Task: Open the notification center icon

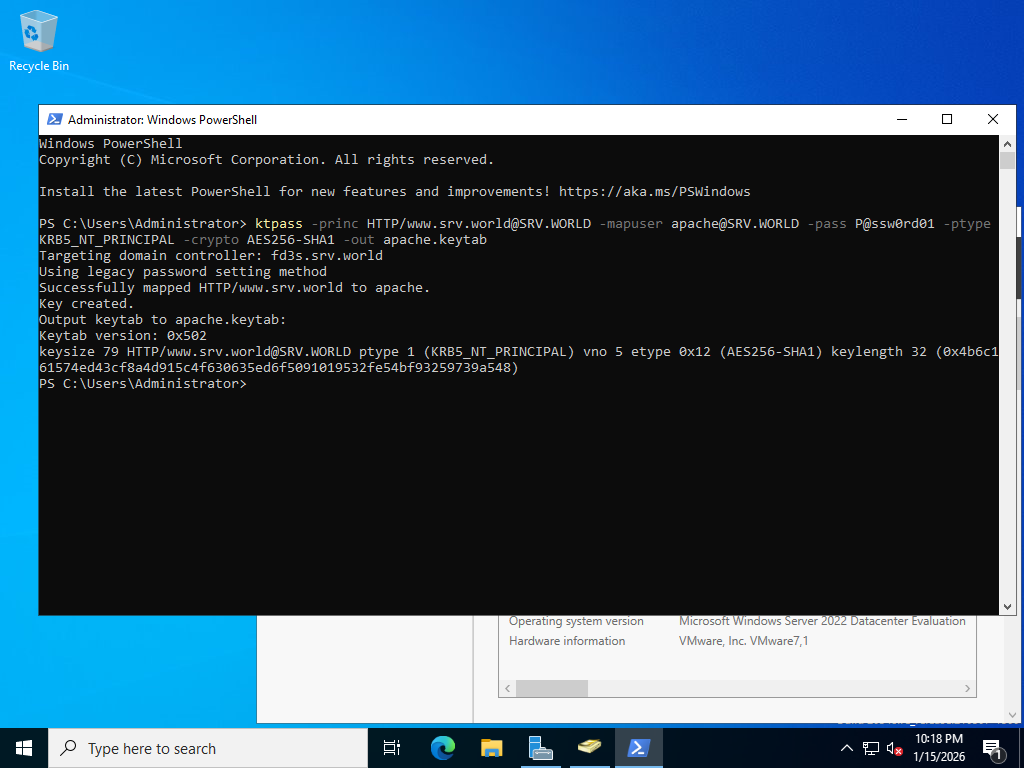Action: (994, 748)
